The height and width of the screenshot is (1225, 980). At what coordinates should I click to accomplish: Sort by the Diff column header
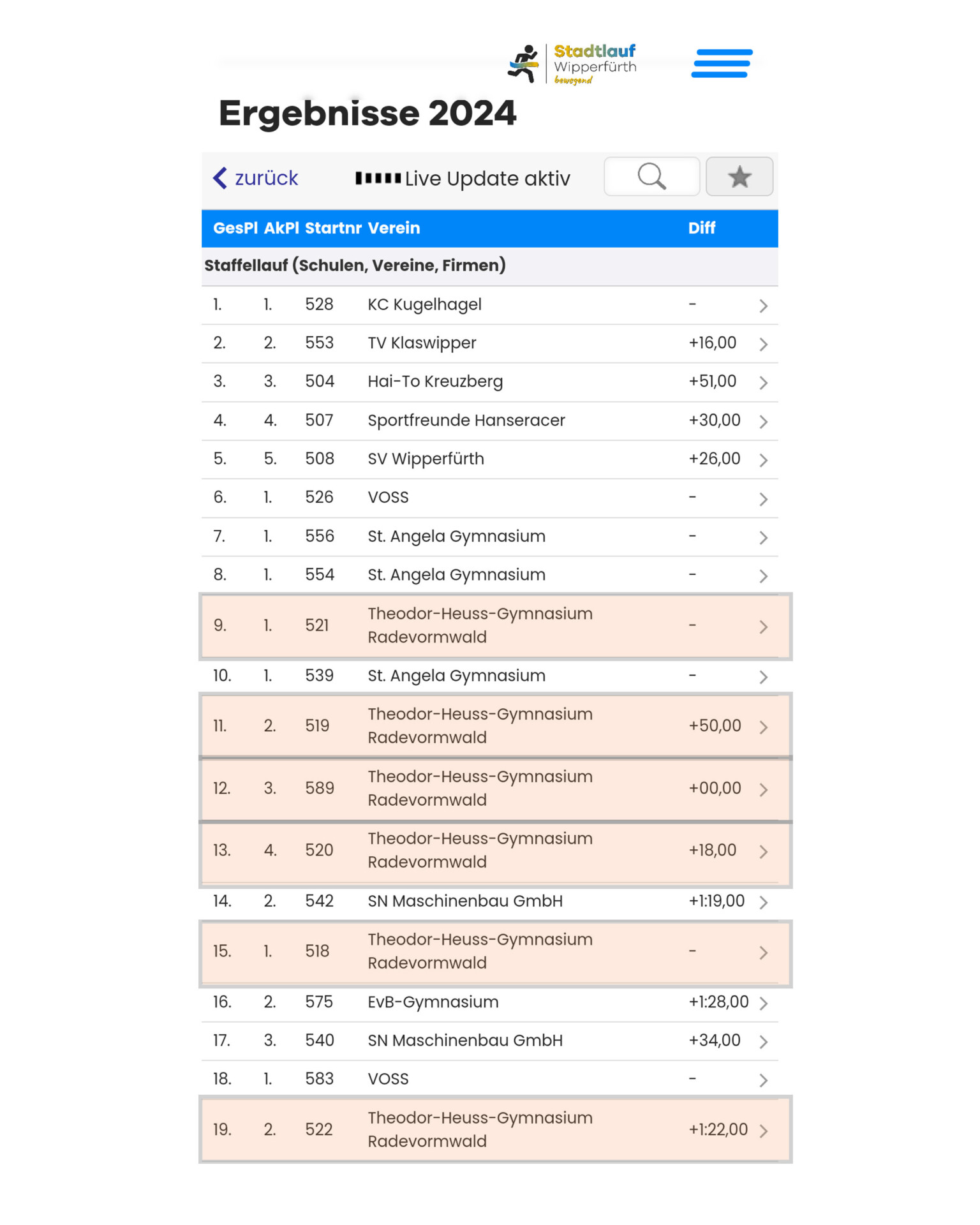point(702,228)
